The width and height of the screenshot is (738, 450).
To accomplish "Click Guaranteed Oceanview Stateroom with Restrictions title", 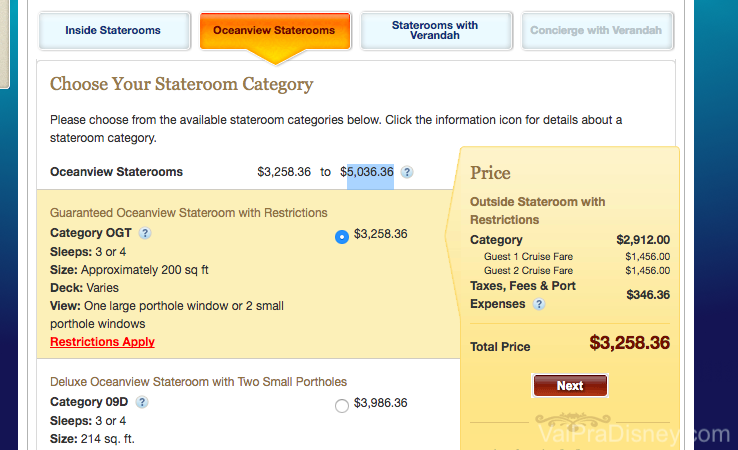I will click(188, 213).
